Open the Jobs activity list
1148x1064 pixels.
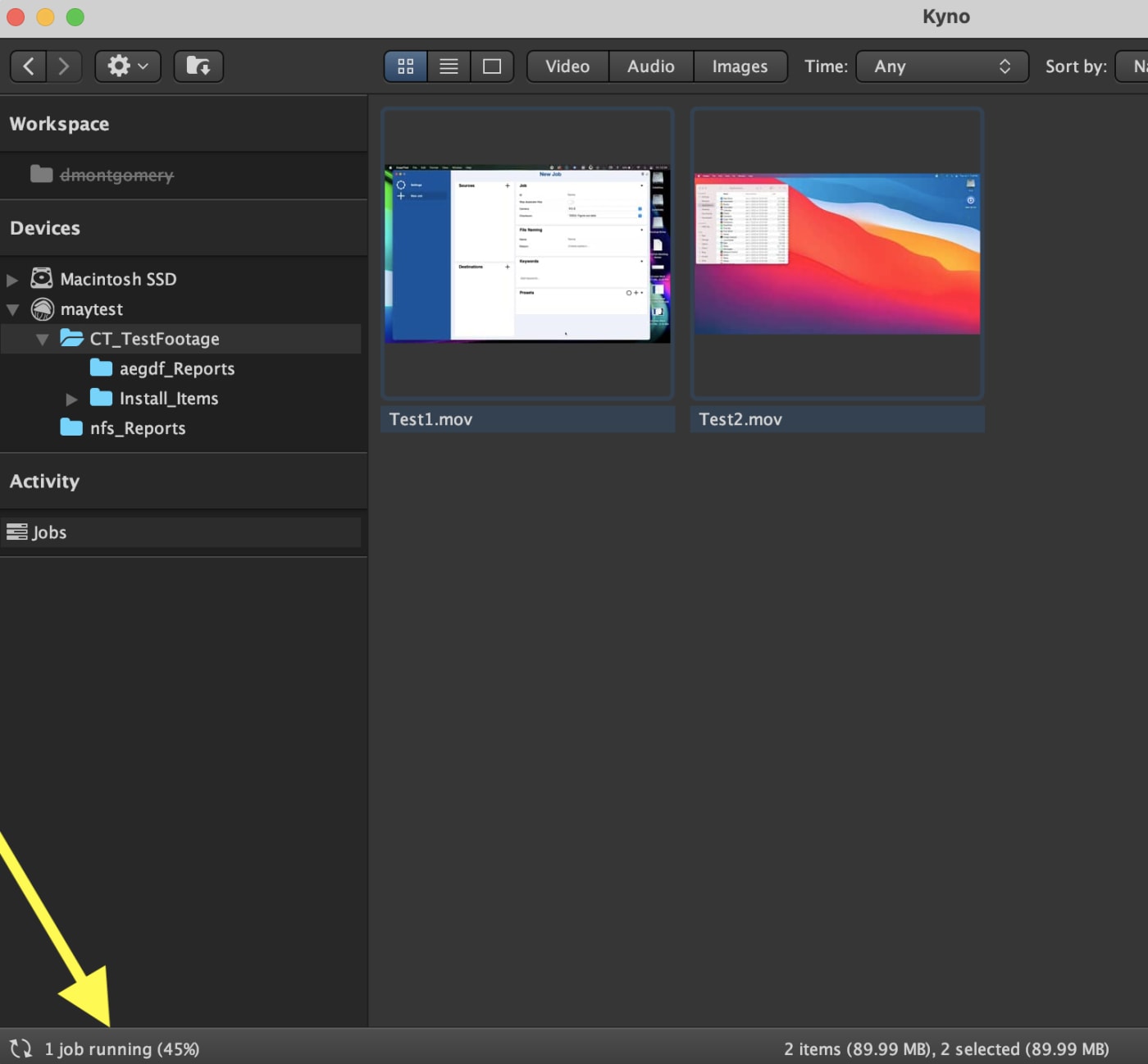coord(48,532)
